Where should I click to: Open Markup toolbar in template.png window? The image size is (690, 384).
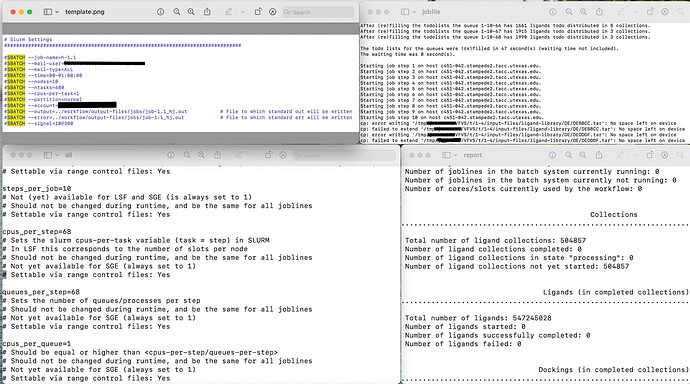[273, 12]
